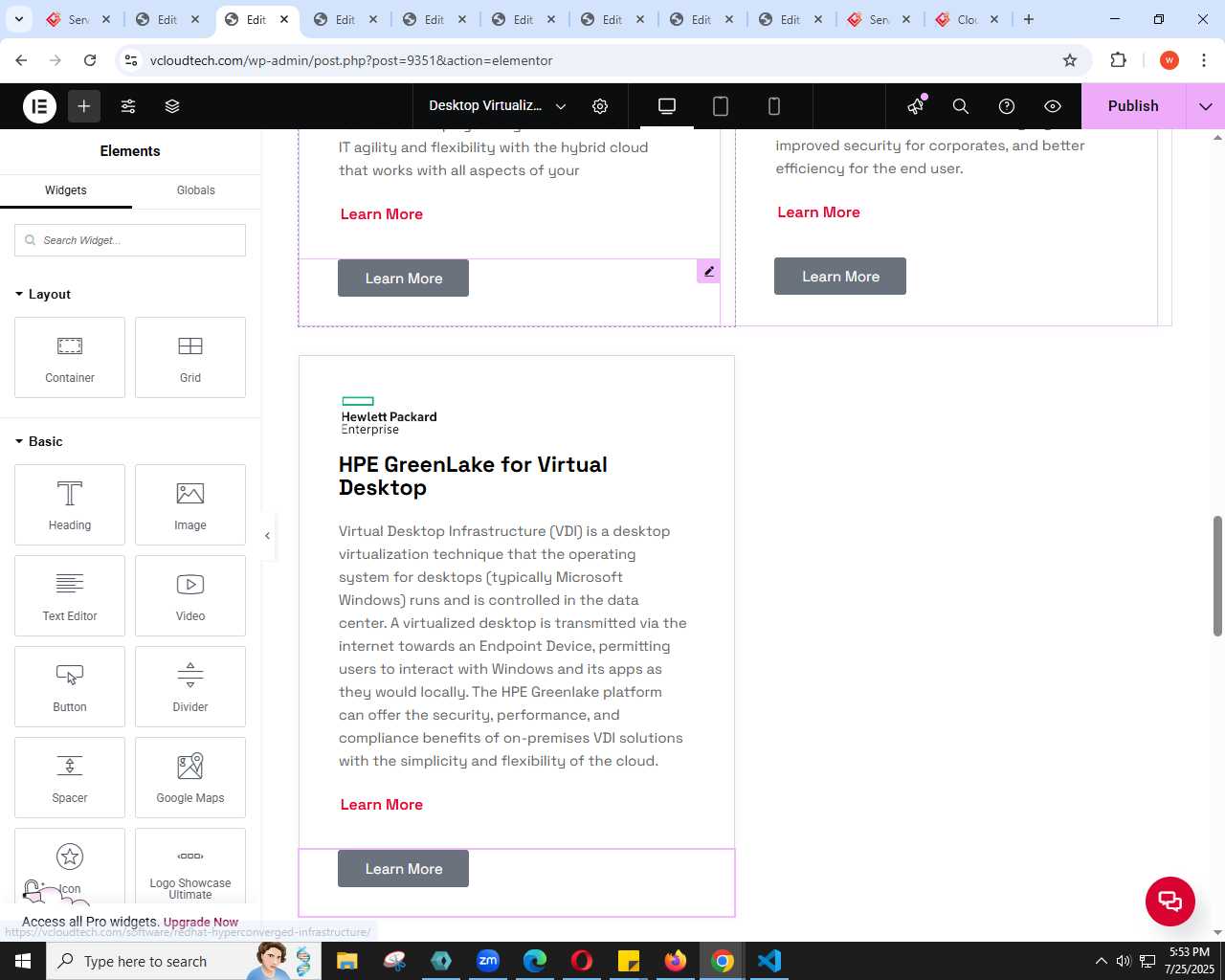This screenshot has width=1225, height=980.
Task: Open the Desktop Virtualiz... document dropdown
Action: pyautogui.click(x=497, y=106)
